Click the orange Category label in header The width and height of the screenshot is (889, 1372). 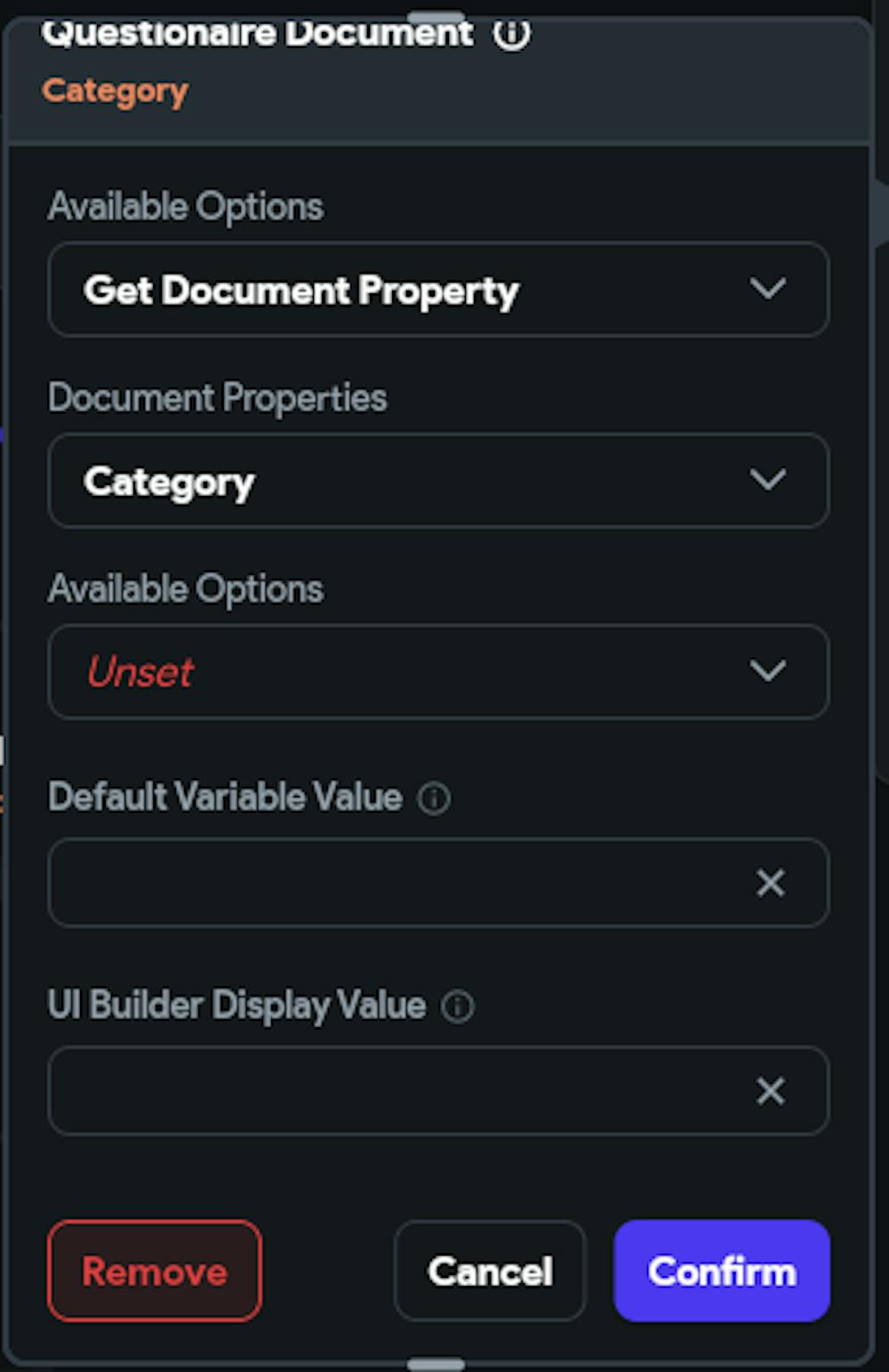click(116, 91)
